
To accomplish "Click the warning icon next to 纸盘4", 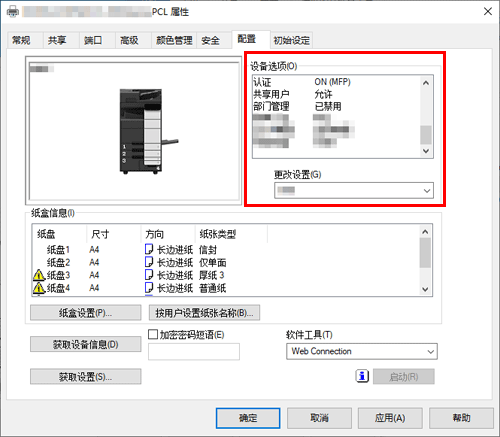I will tap(39, 288).
